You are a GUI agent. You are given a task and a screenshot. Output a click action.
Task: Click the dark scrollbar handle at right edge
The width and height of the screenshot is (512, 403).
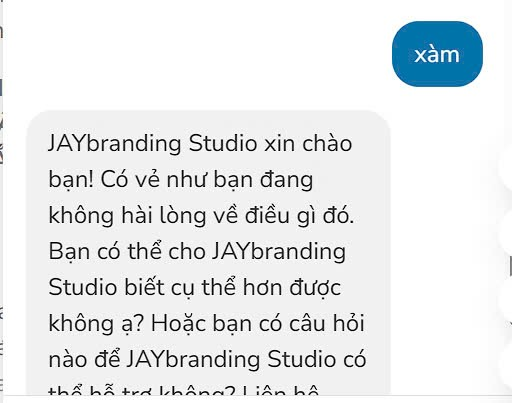tap(510, 266)
